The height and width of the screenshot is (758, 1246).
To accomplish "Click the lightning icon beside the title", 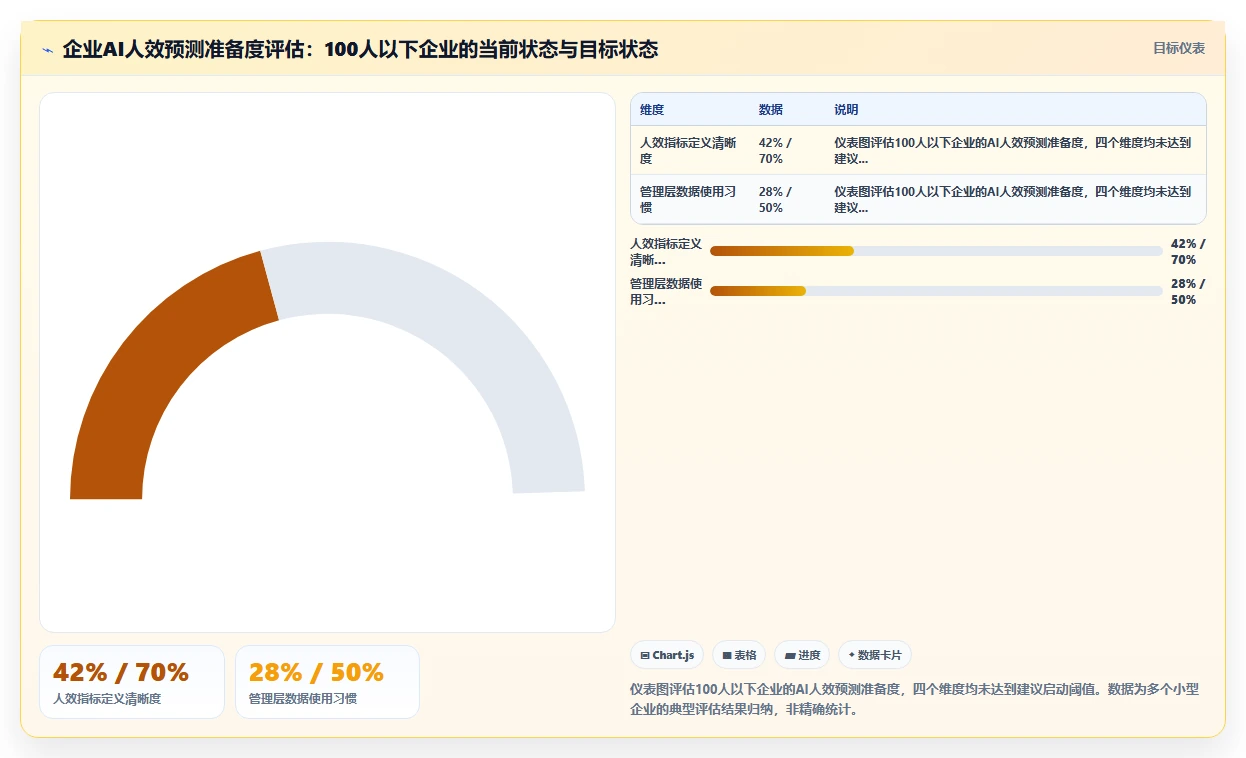I will [x=47, y=50].
